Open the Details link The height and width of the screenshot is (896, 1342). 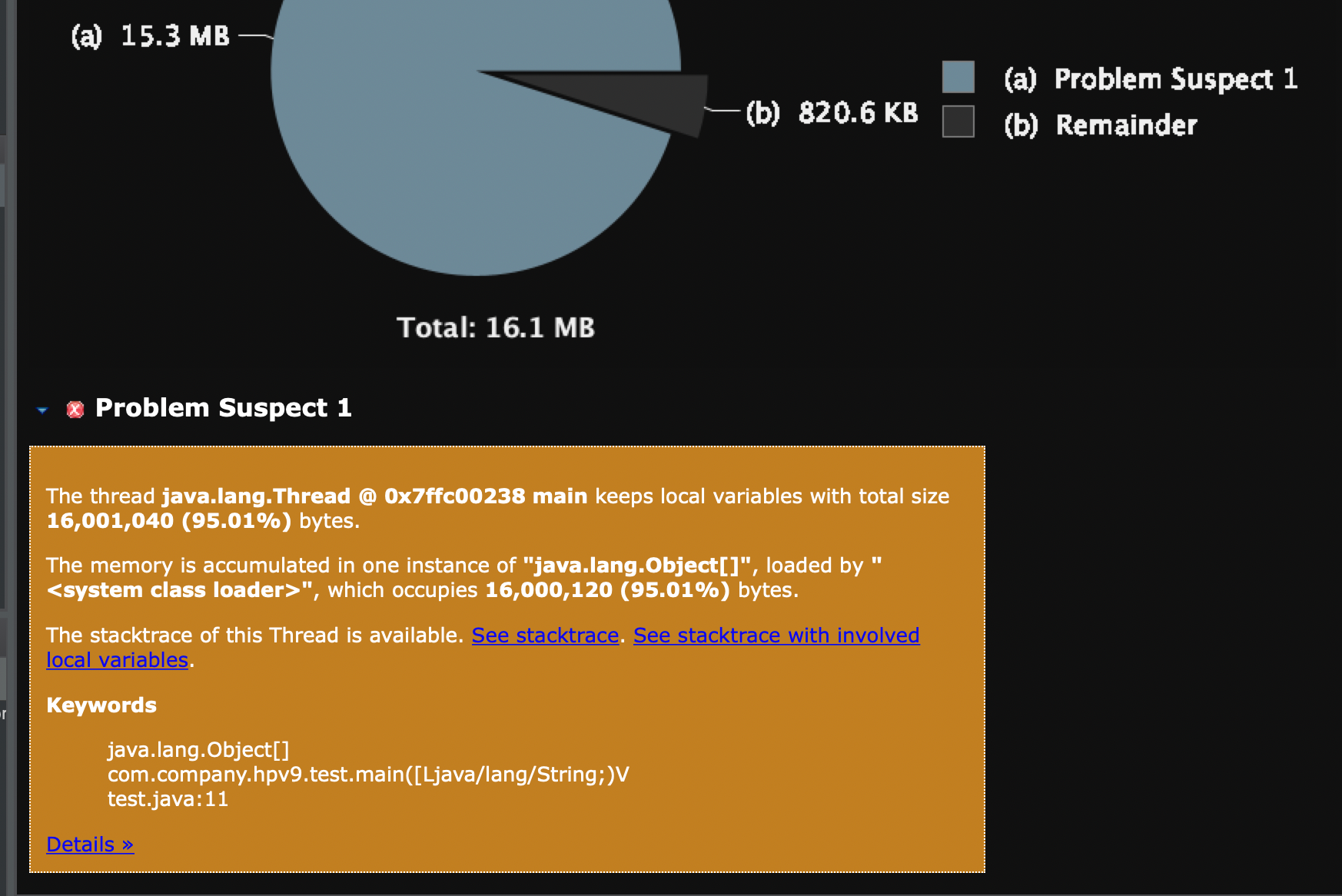coord(90,845)
